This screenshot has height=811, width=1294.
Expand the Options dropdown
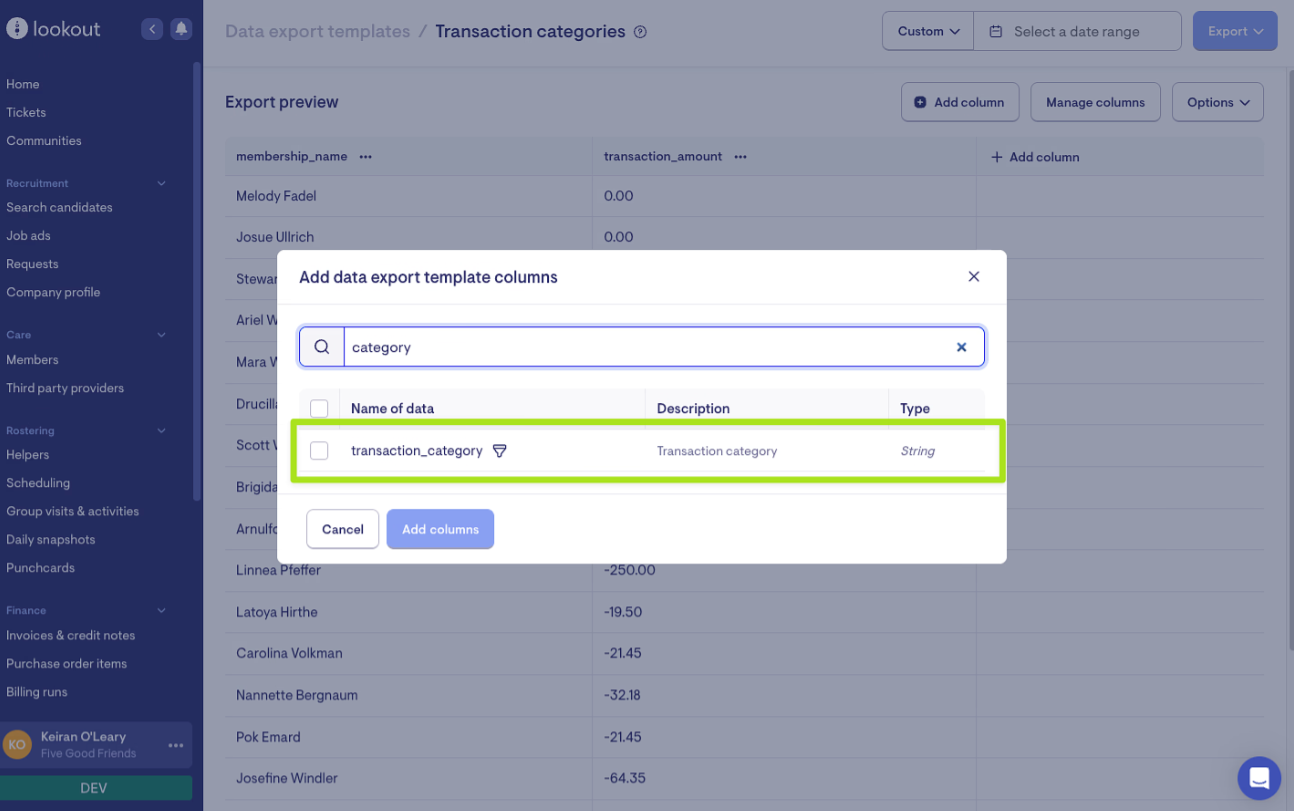(1217, 102)
